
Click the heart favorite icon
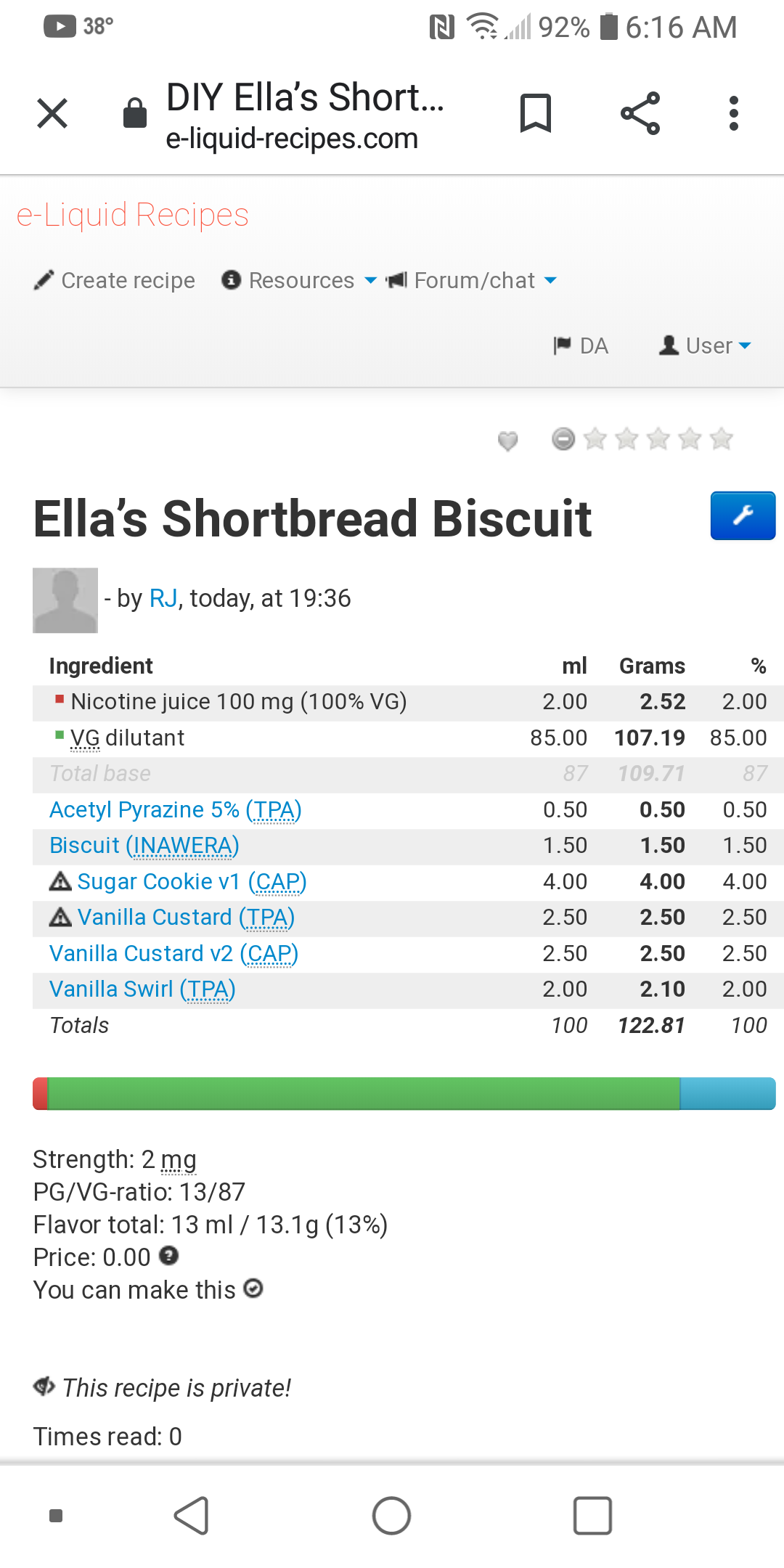[x=508, y=440]
